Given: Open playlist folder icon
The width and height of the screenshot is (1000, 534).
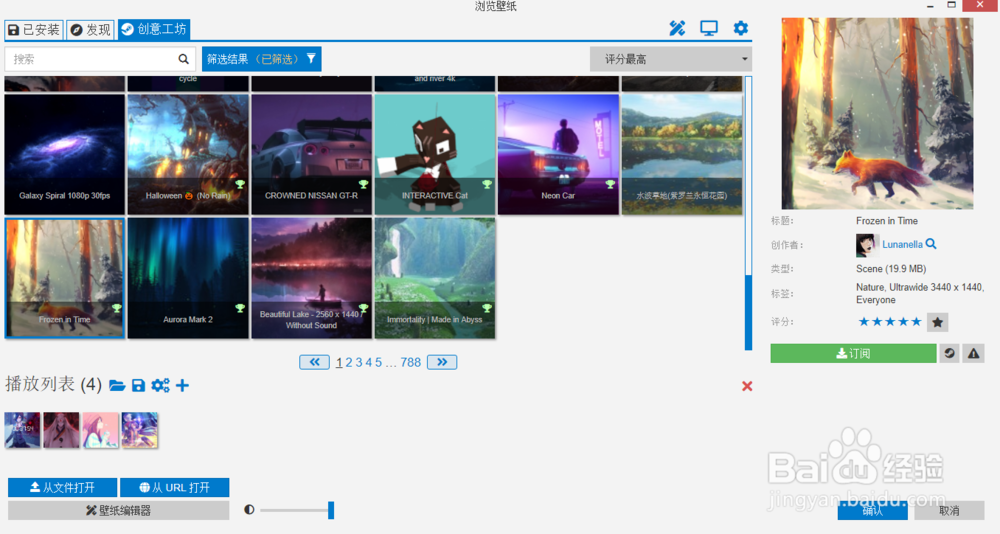Looking at the screenshot, I should [117, 385].
